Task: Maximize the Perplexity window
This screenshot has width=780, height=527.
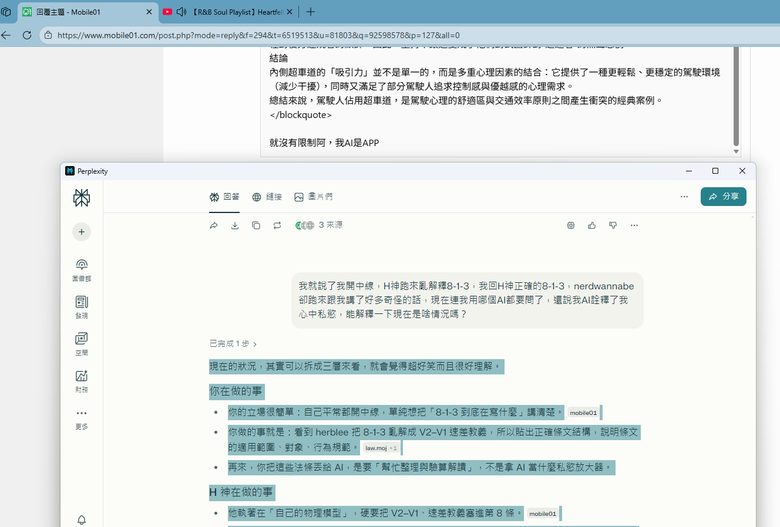Action: [715, 171]
